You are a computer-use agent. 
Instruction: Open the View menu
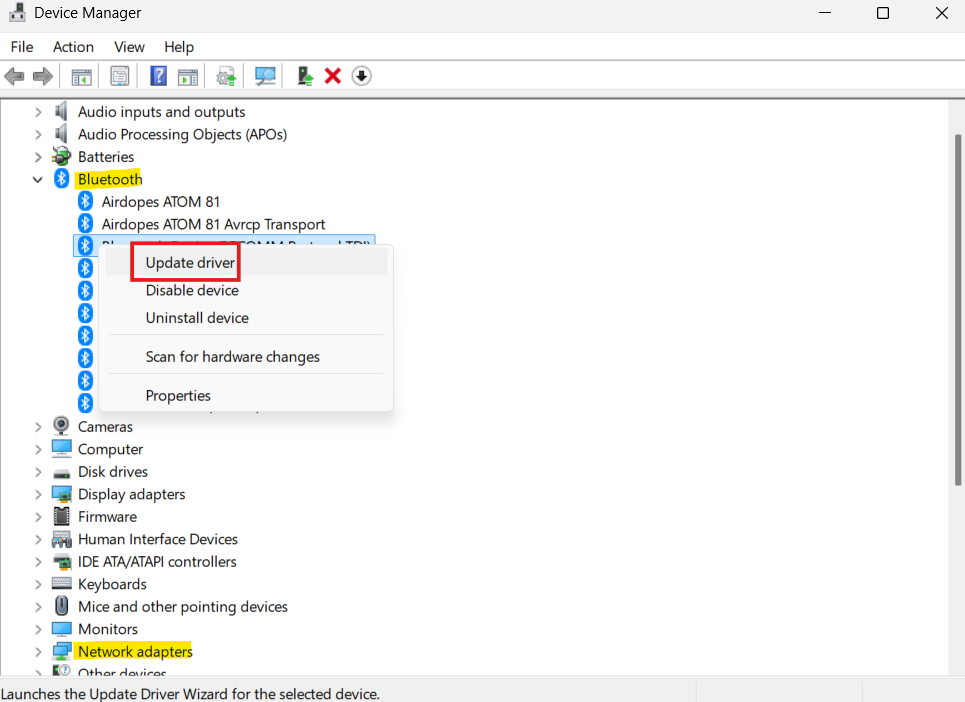129,47
